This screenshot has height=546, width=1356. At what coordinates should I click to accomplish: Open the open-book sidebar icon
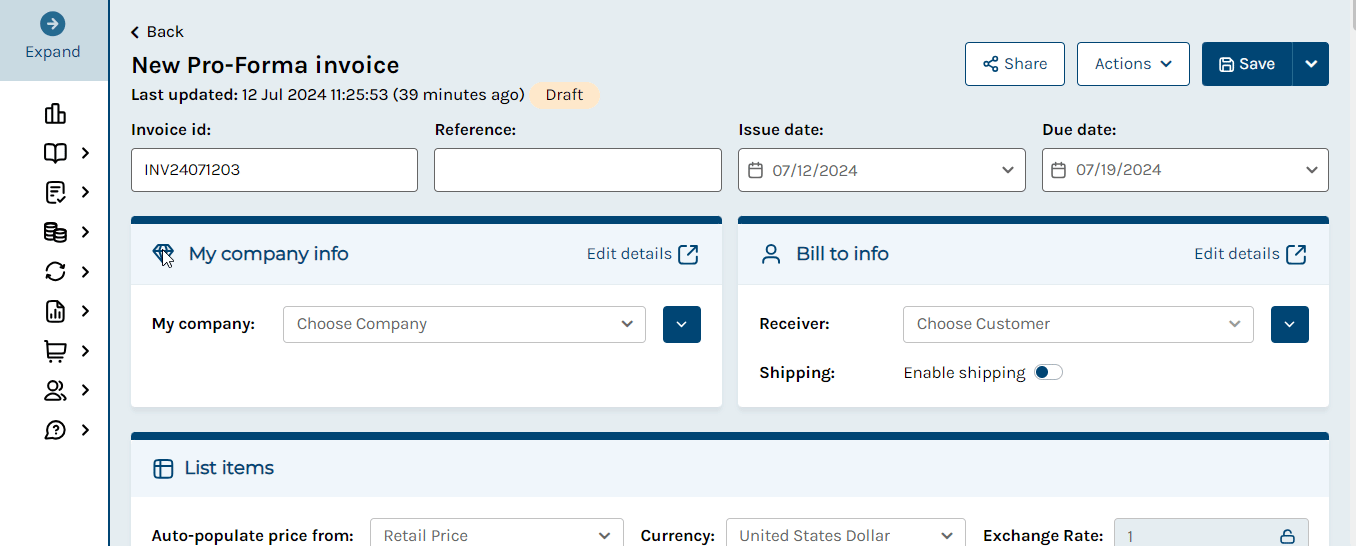[55, 153]
